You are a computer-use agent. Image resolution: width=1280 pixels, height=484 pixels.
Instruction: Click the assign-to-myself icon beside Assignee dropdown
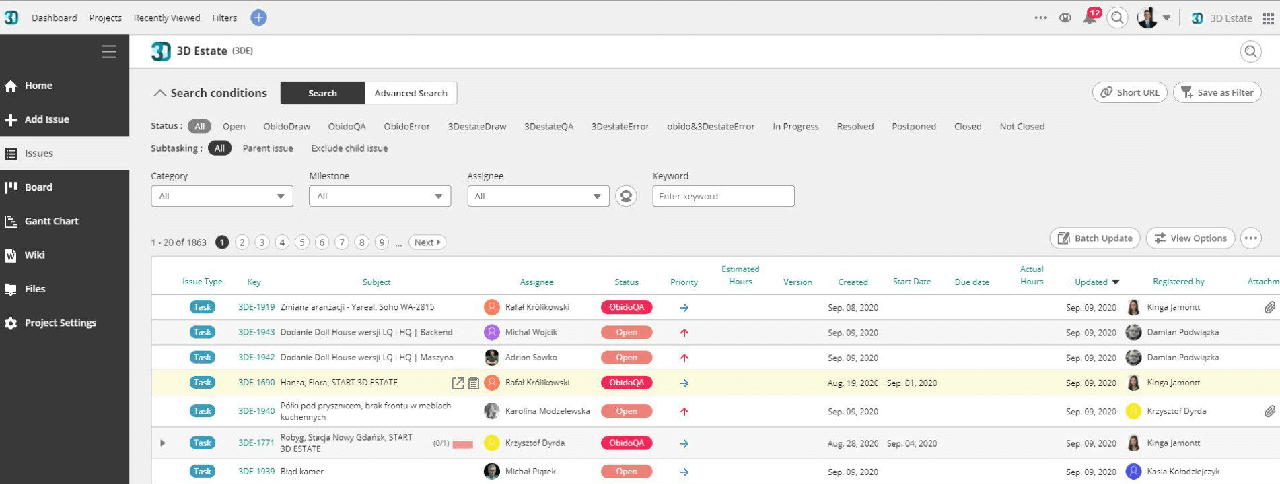click(x=626, y=196)
